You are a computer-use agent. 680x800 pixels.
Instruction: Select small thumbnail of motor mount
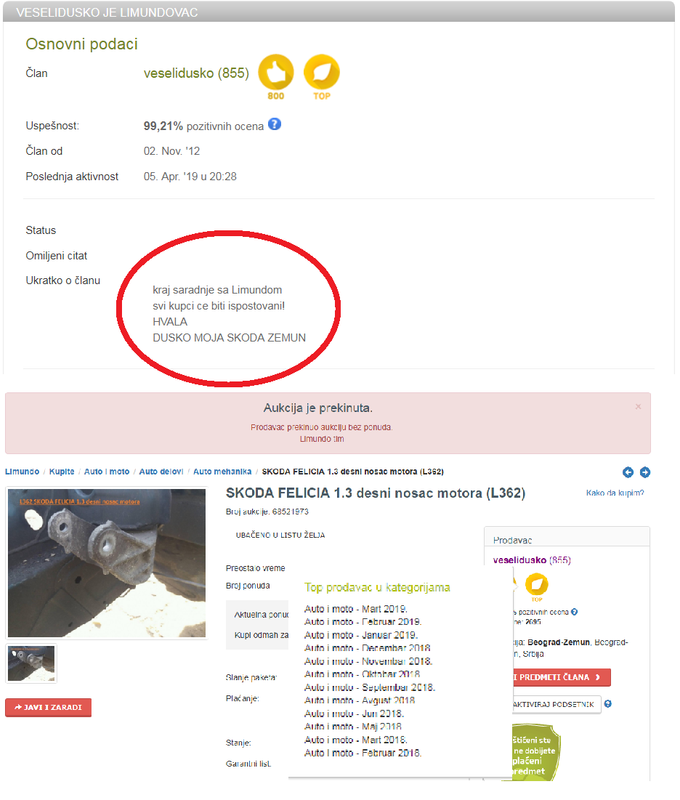click(x=31, y=663)
